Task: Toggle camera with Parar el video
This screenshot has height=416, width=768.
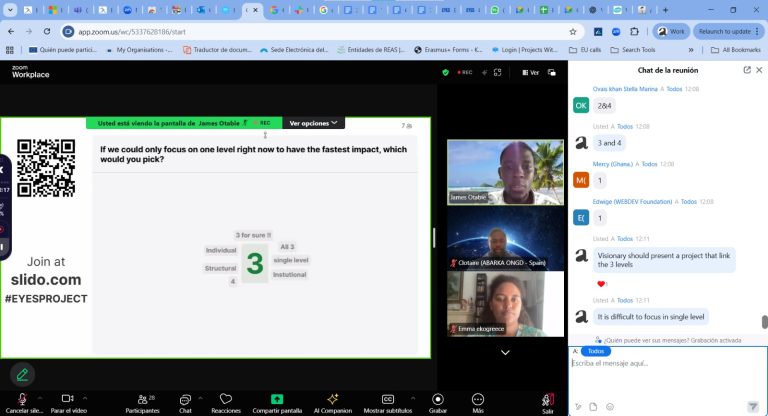Action: [x=67, y=399]
